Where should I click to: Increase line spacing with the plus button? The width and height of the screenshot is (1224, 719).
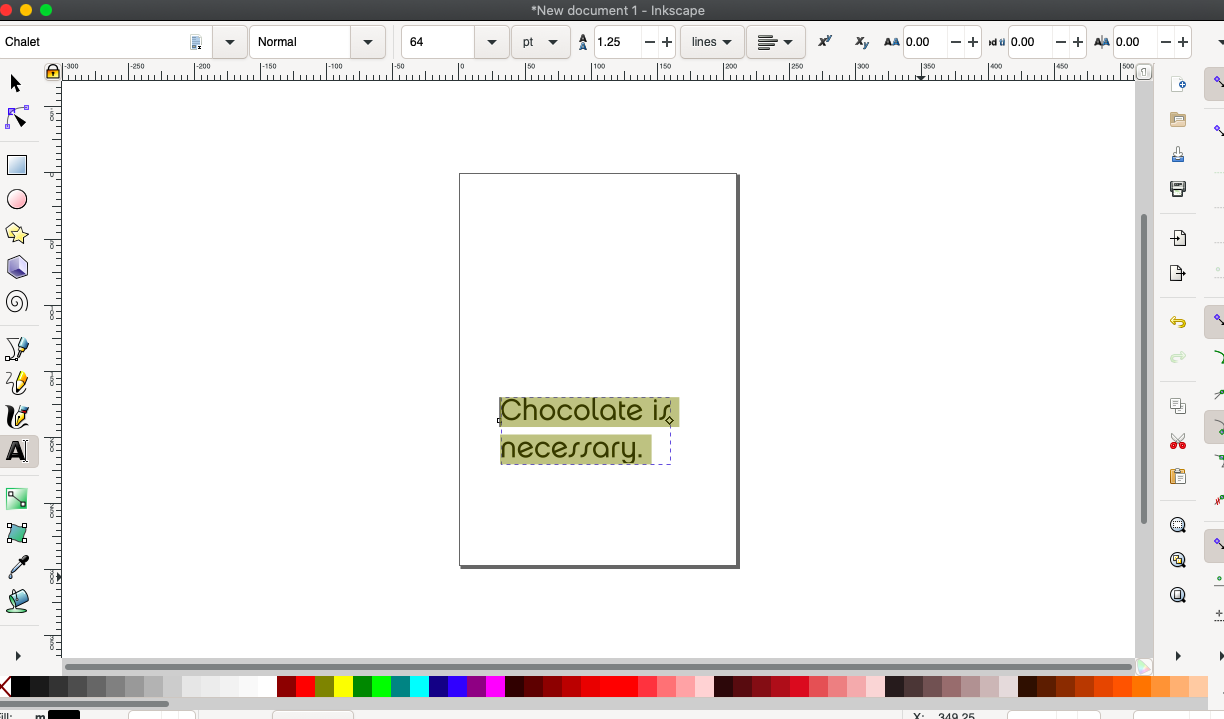[667, 42]
